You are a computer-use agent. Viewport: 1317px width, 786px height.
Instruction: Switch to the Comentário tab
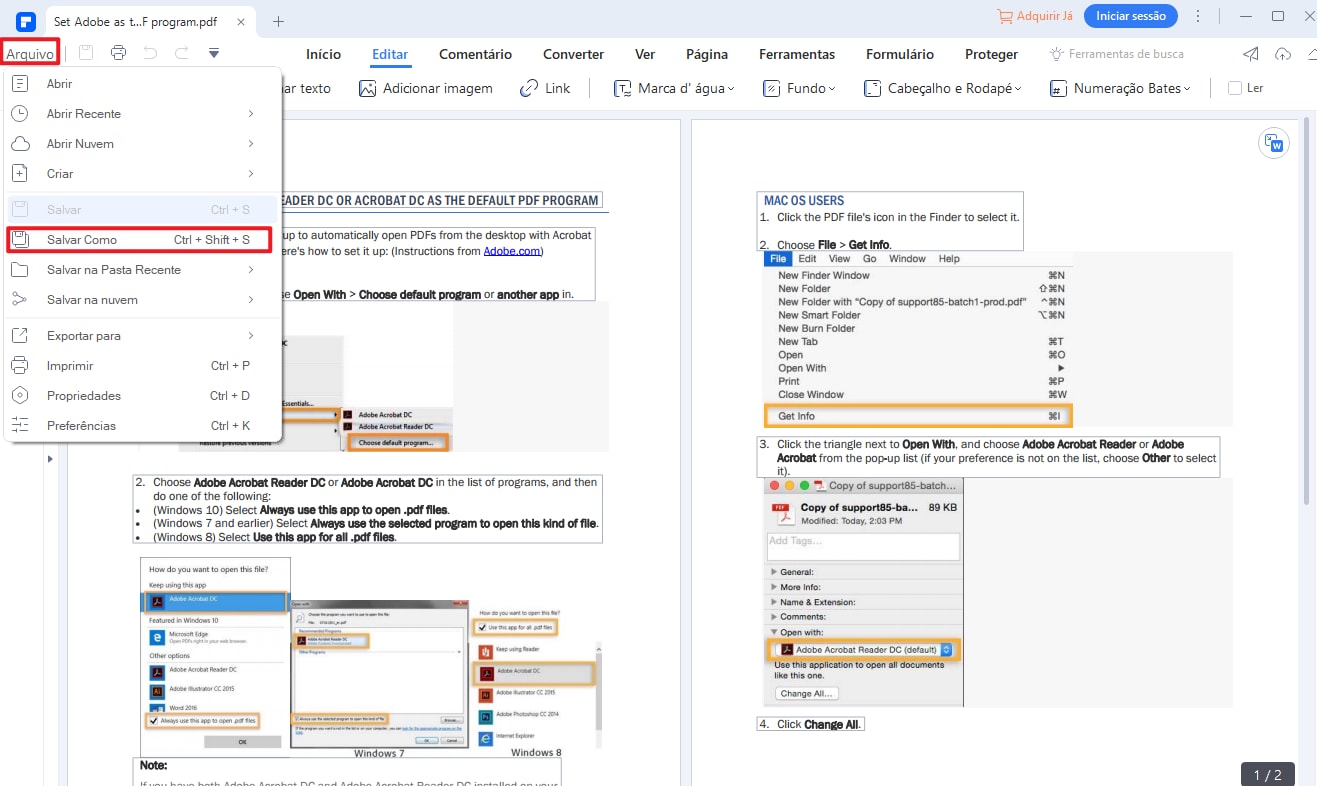(x=476, y=55)
